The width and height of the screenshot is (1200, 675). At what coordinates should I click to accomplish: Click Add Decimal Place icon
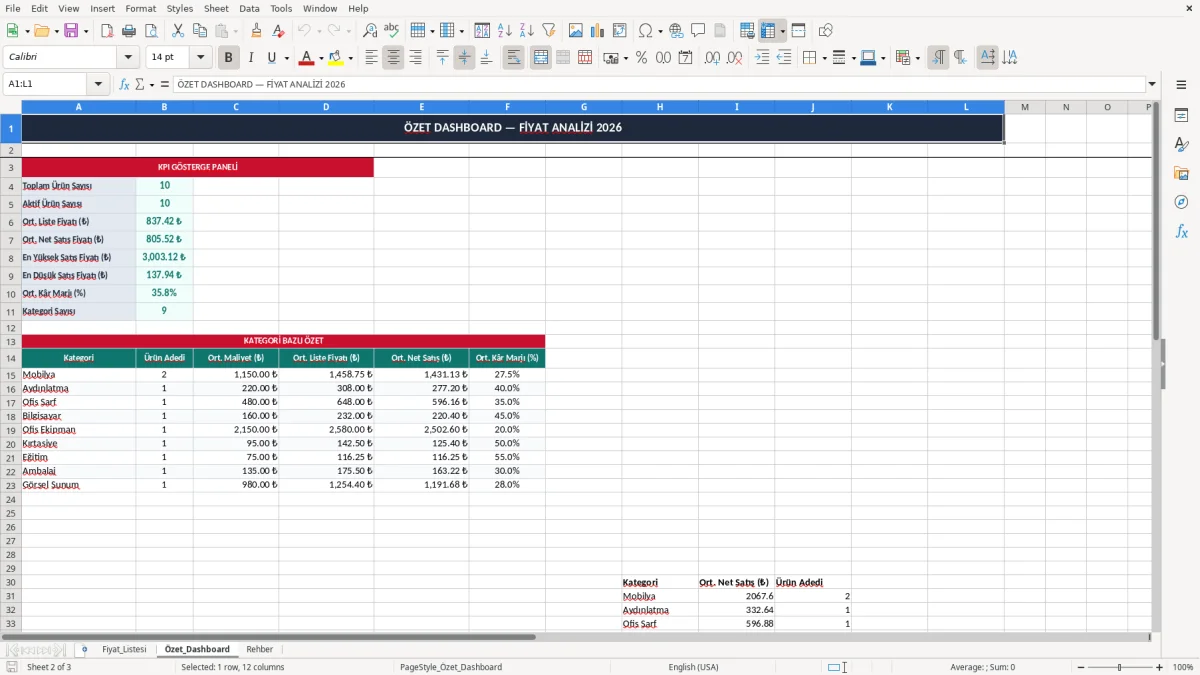[712, 58]
